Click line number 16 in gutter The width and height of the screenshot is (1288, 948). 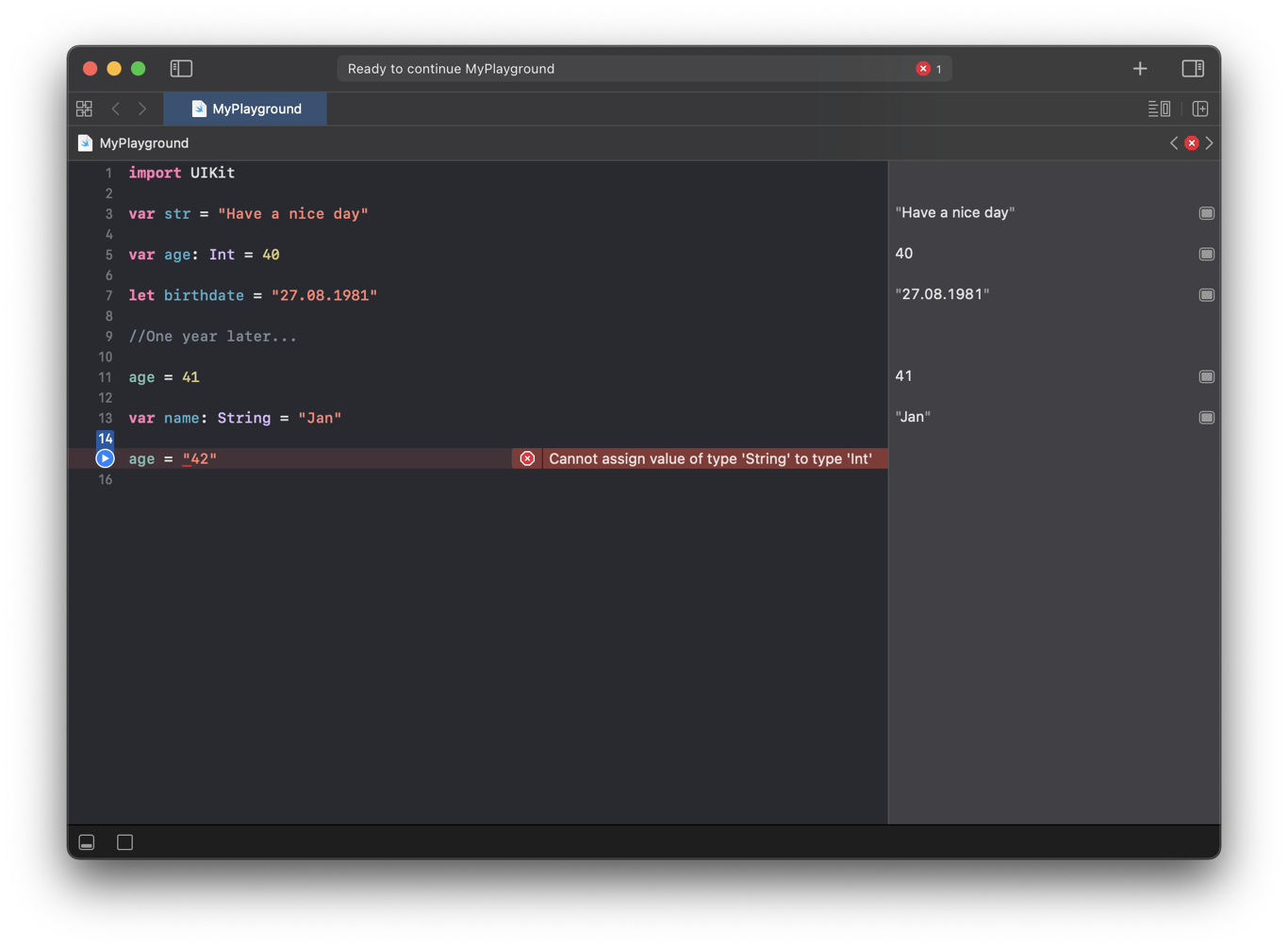105,479
